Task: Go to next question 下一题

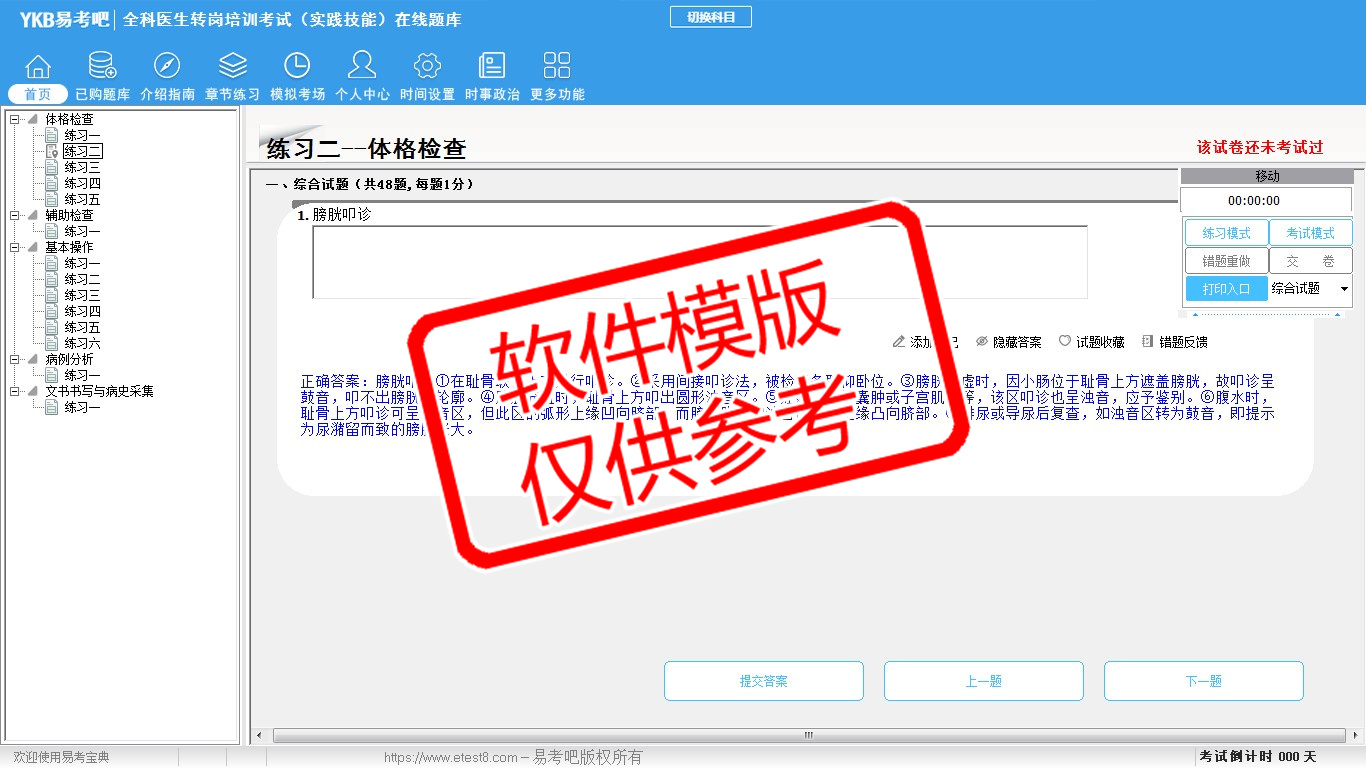Action: click(x=1204, y=681)
